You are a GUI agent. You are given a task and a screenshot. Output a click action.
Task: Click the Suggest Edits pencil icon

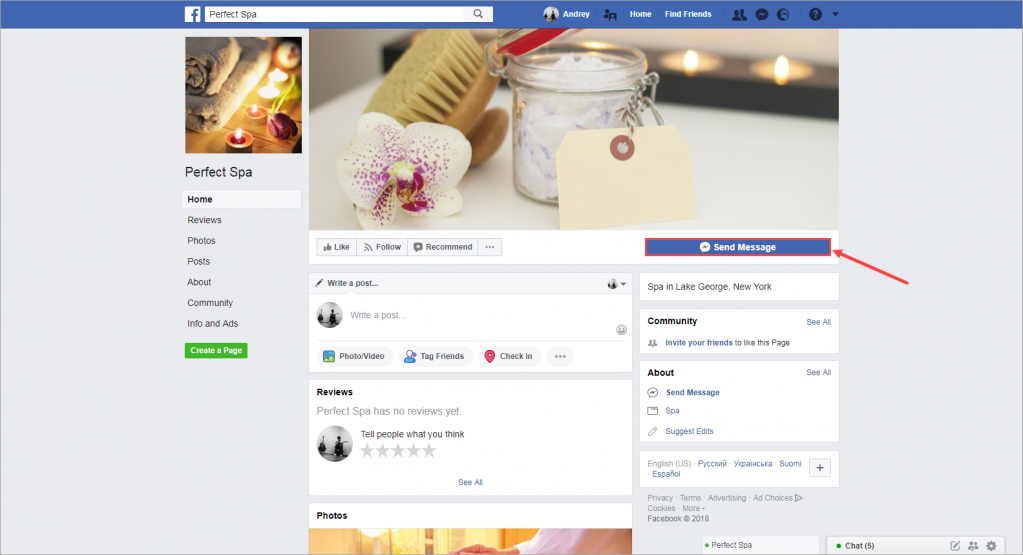652,431
